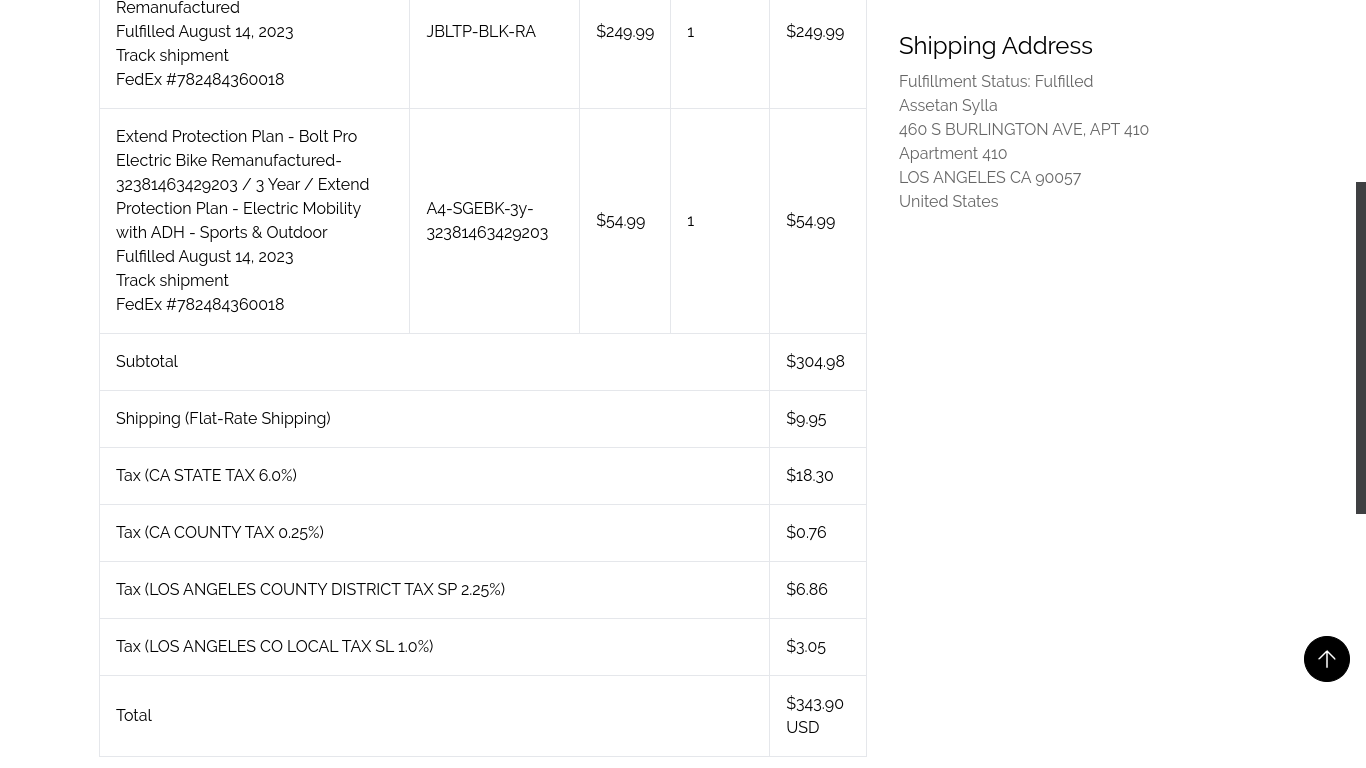Click the dark vertical page scrollbar
This screenshot has height=768, width=1366.
(1360, 347)
